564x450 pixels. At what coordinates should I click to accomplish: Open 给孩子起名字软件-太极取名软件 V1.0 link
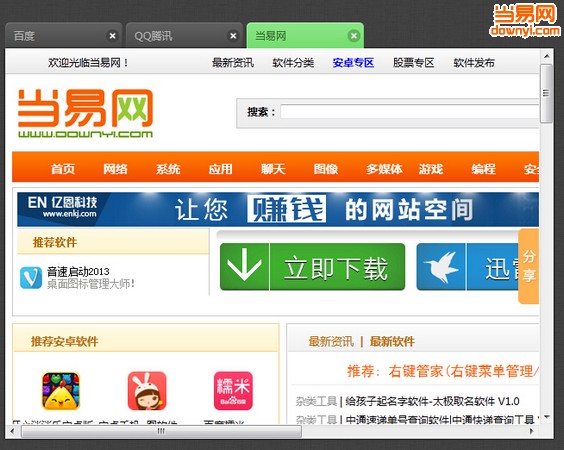(432, 401)
